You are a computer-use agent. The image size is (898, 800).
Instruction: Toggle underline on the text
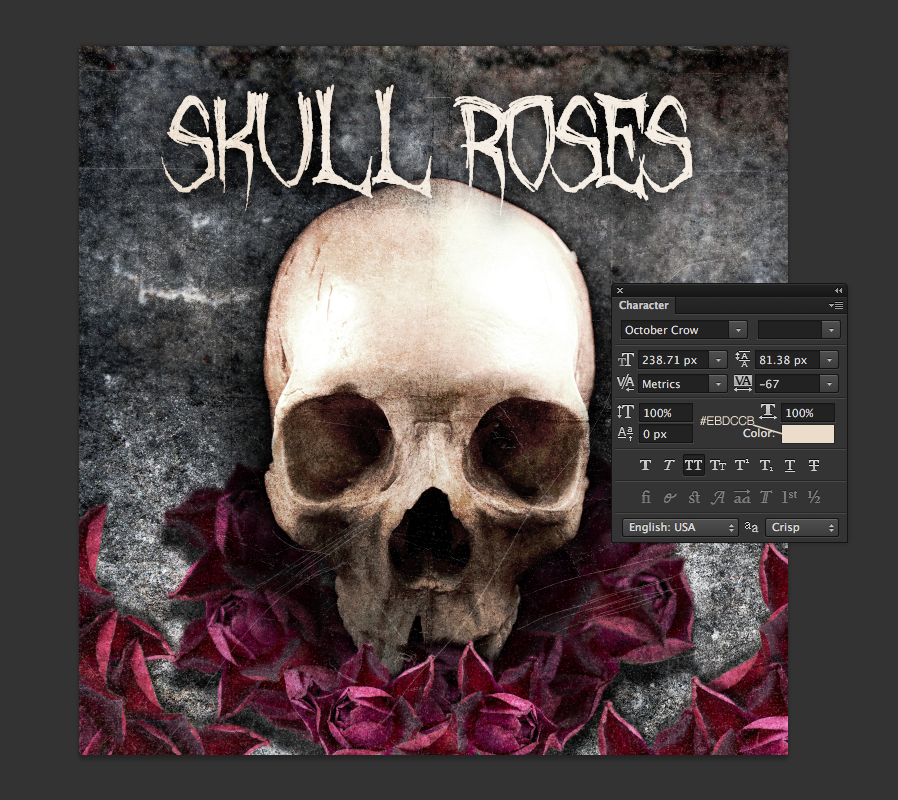click(788, 466)
